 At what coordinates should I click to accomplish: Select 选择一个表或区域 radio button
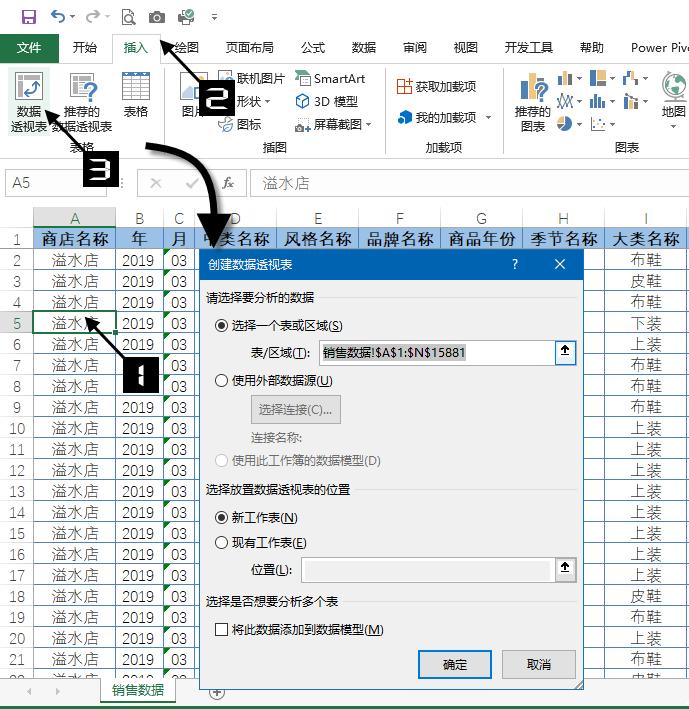pos(221,325)
